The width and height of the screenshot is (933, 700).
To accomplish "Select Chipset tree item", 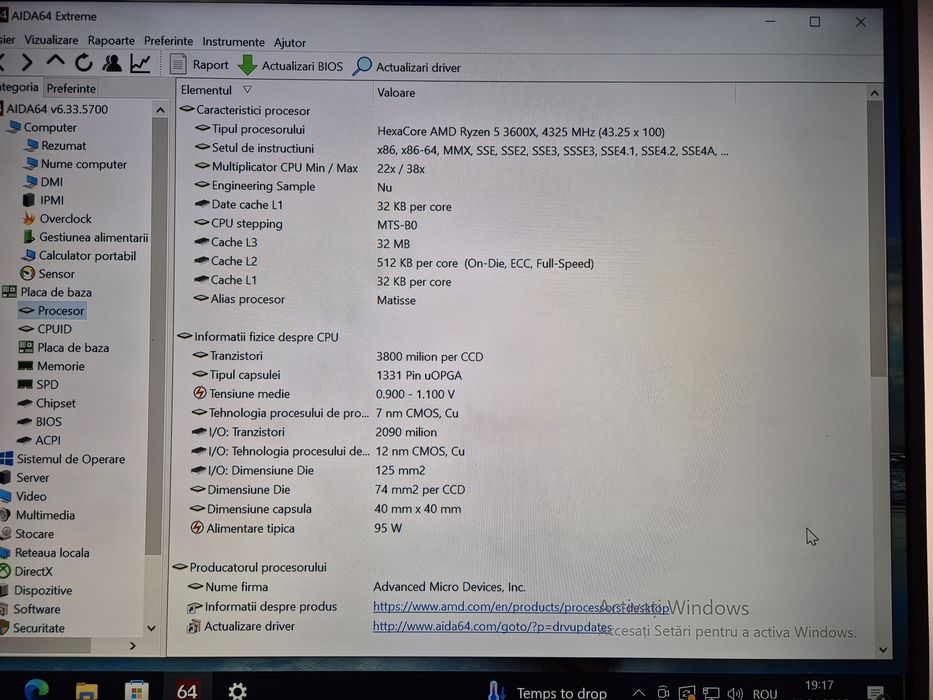I will coord(47,403).
